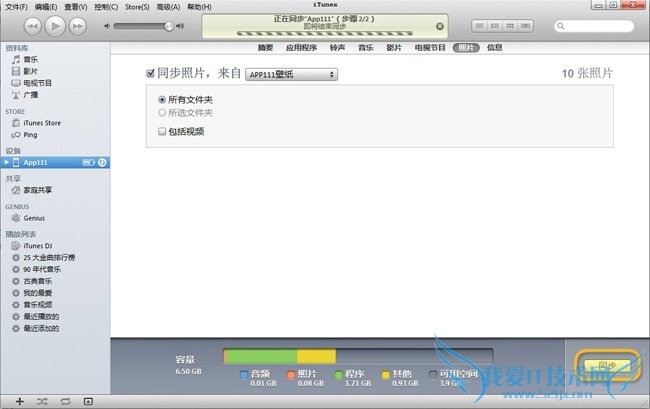Open the 高级(A) menu
The height and width of the screenshot is (409, 650).
[x=168, y=7]
